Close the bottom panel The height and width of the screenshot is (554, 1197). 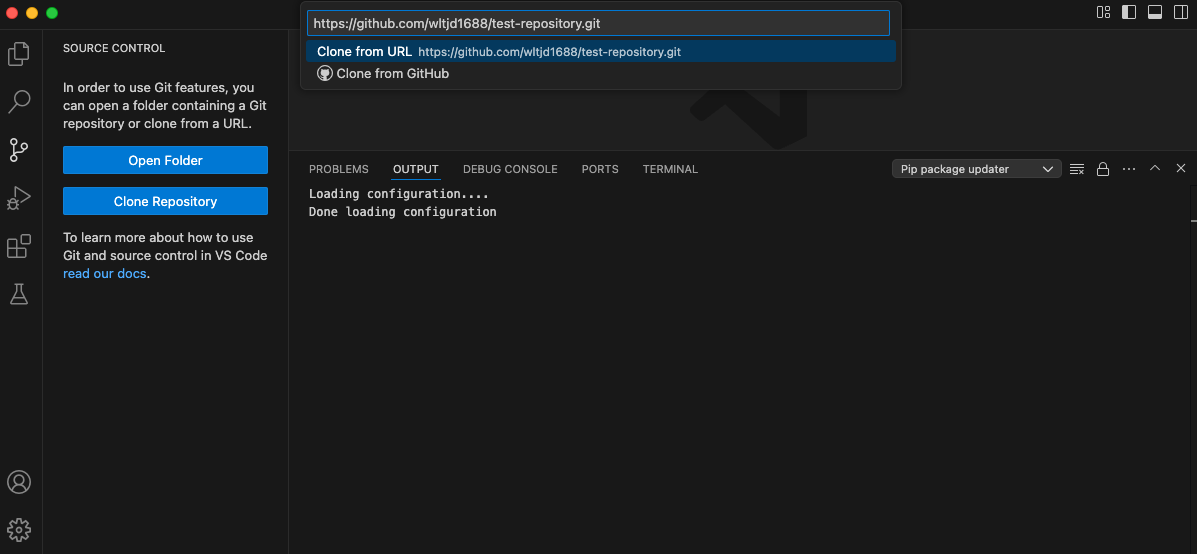(1181, 168)
